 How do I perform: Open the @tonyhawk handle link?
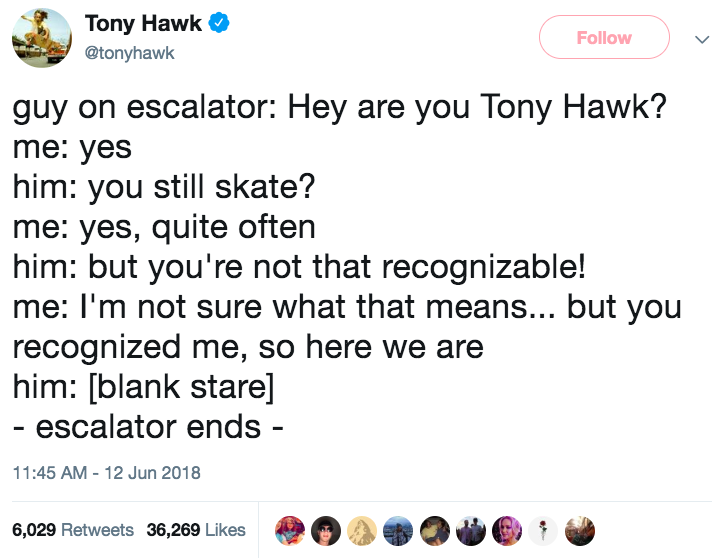(x=129, y=53)
